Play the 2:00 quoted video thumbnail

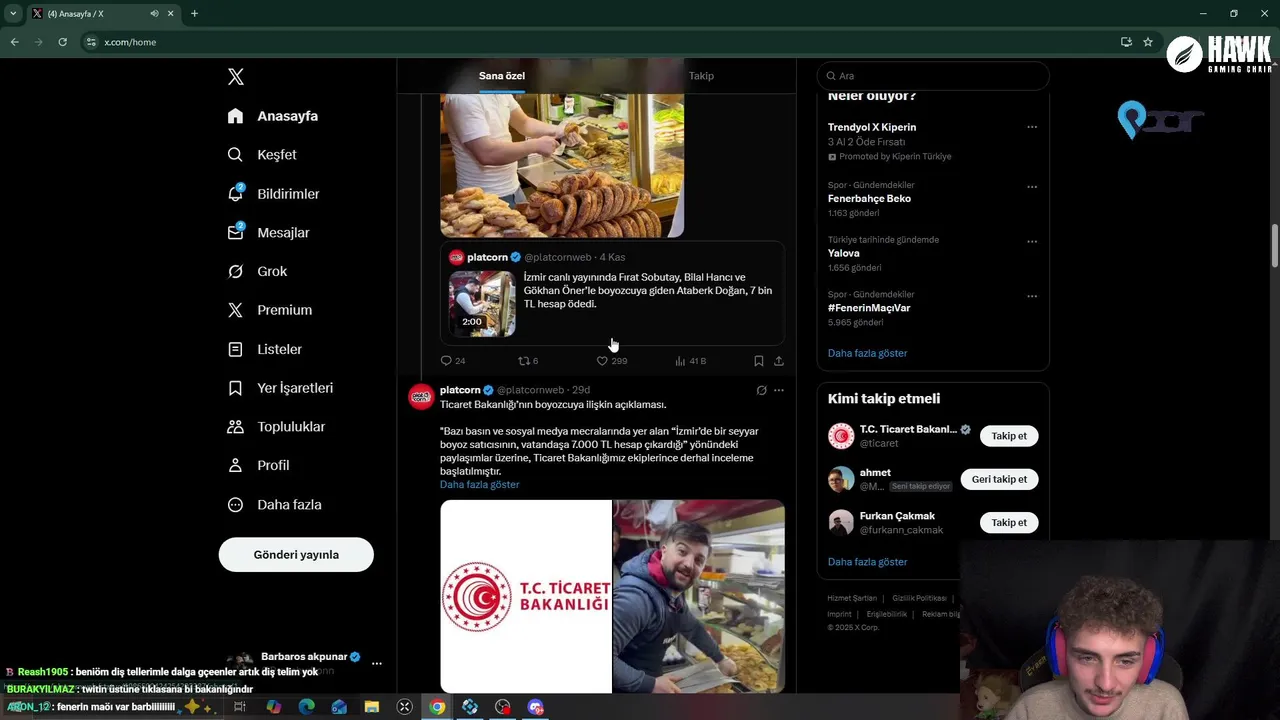coord(482,304)
